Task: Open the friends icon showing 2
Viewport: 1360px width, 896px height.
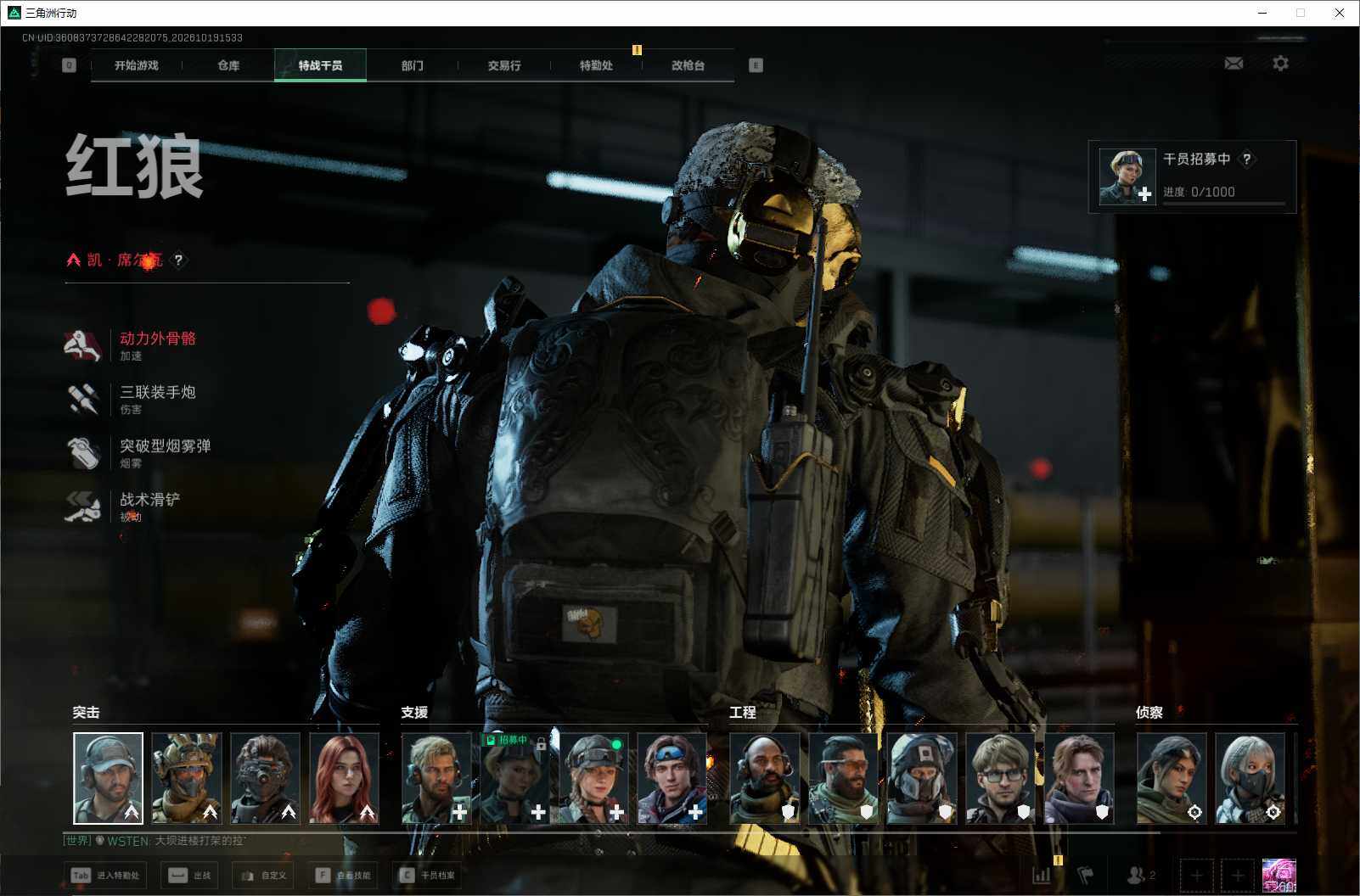Action: (x=1140, y=875)
